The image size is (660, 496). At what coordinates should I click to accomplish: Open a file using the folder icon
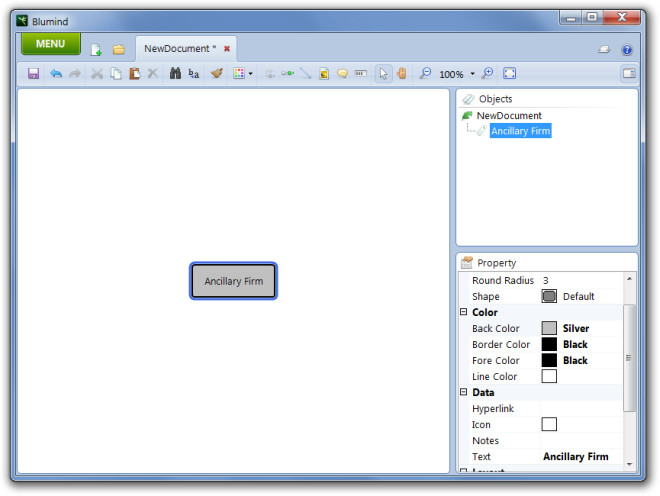coord(119,49)
